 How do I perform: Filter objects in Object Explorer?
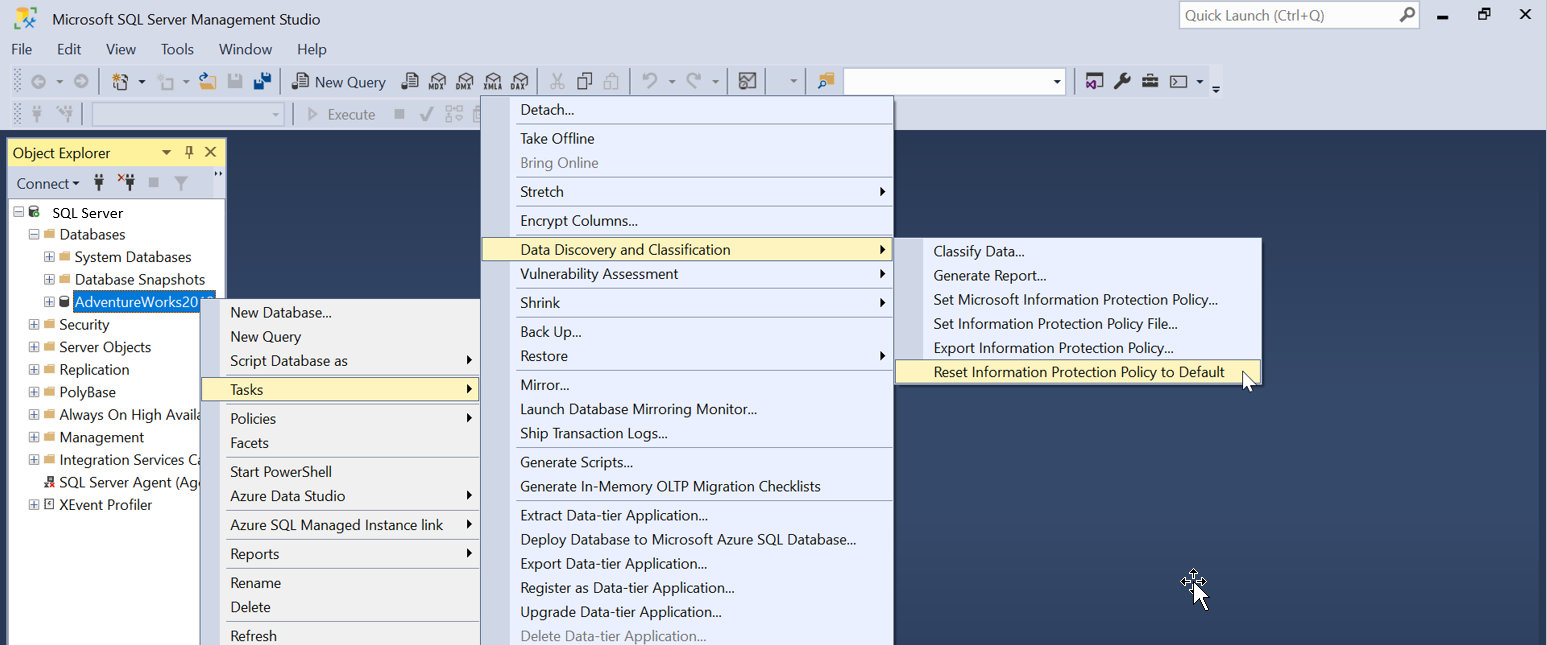coord(180,183)
